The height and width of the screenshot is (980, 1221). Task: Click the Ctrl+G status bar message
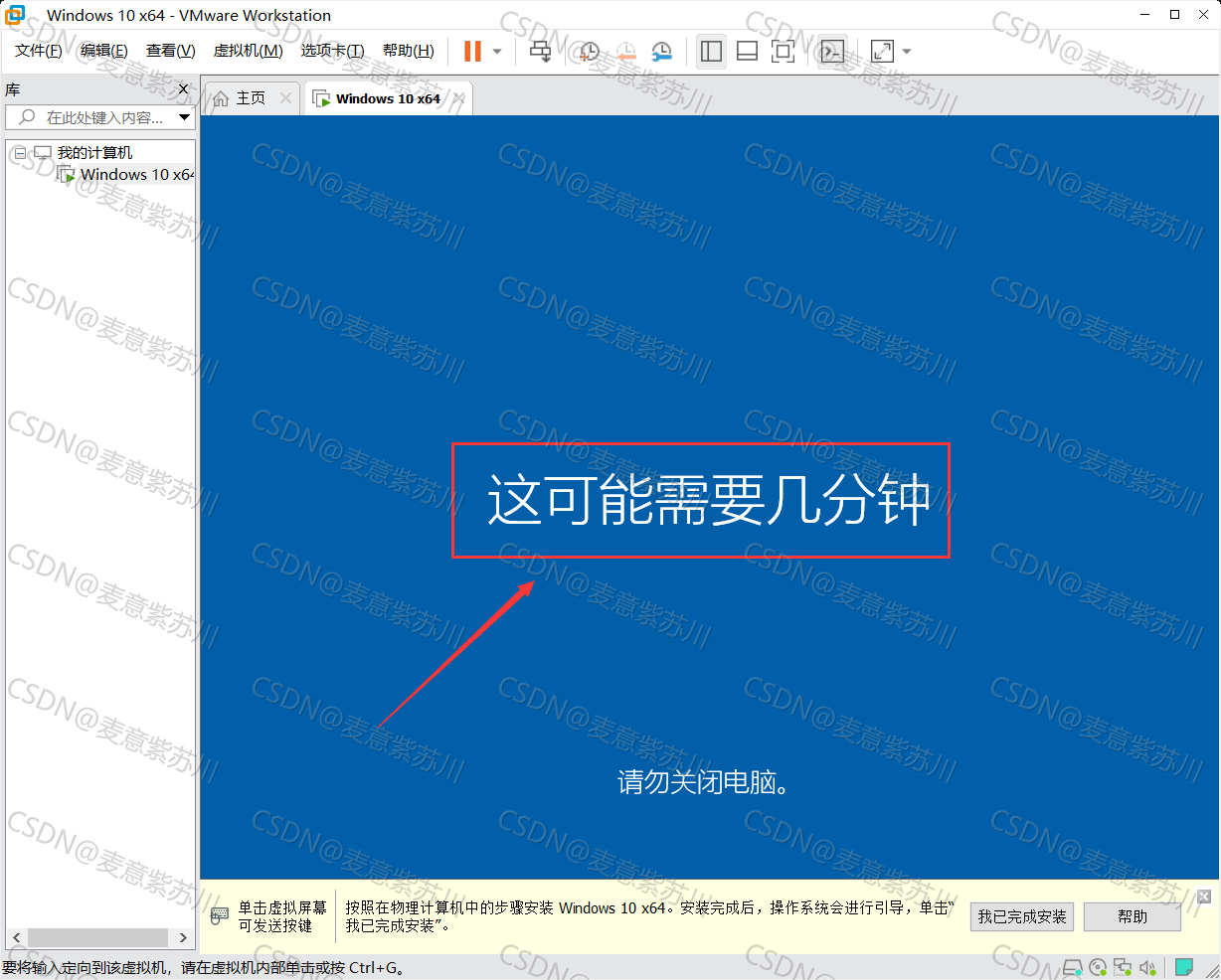[x=204, y=967]
